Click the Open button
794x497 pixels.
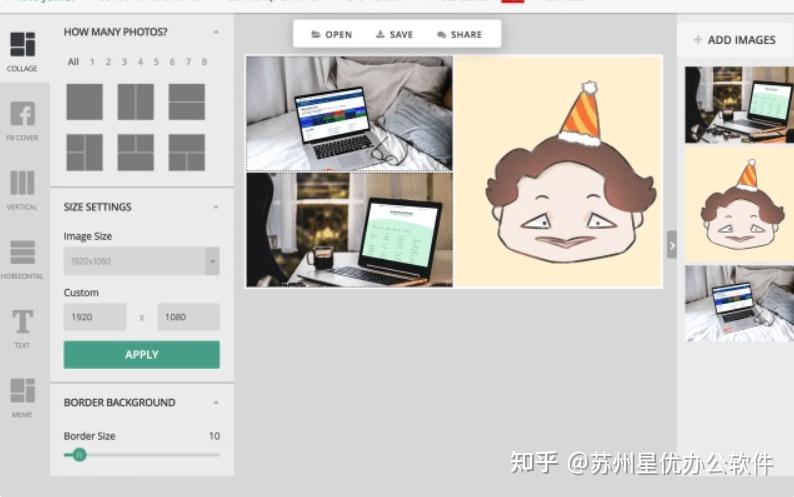332,34
